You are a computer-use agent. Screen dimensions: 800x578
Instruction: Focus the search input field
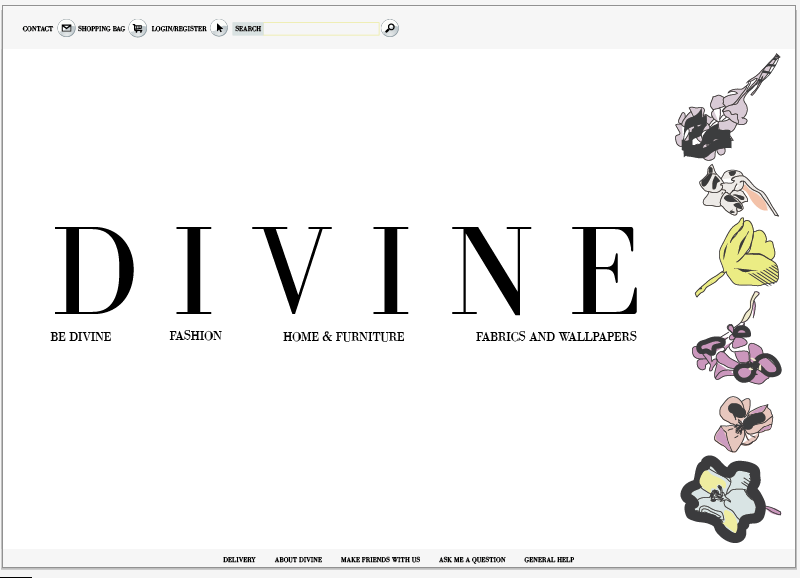click(x=321, y=29)
